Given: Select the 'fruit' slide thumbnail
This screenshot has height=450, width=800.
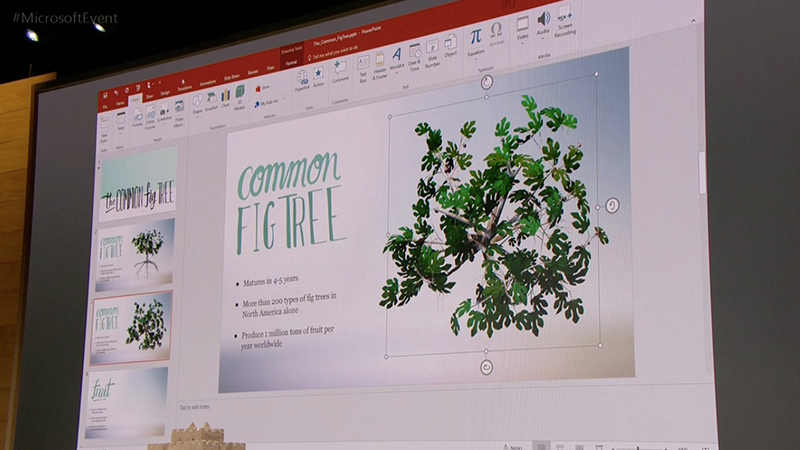Looking at the screenshot, I should (x=126, y=403).
